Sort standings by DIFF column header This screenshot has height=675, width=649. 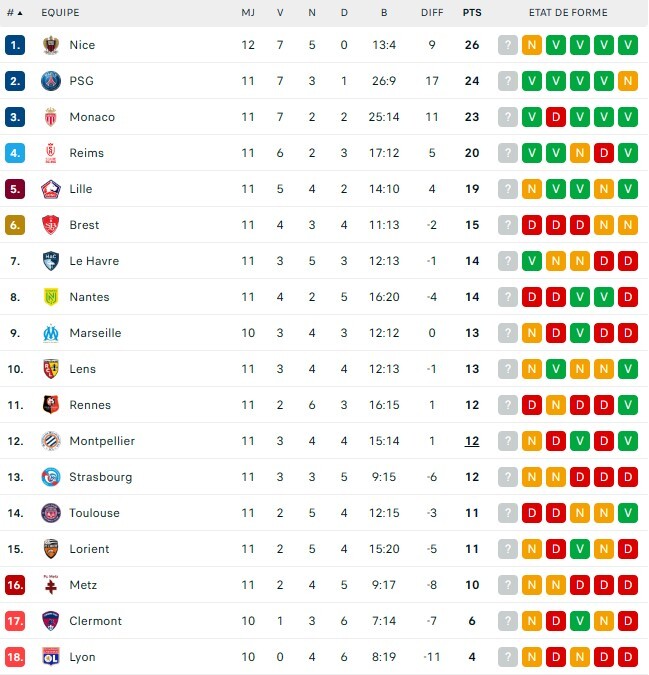pos(432,13)
